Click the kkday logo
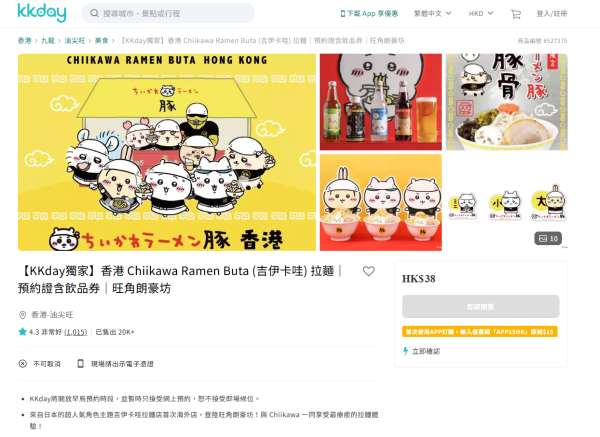This screenshot has width=600, height=437. tap(42, 13)
